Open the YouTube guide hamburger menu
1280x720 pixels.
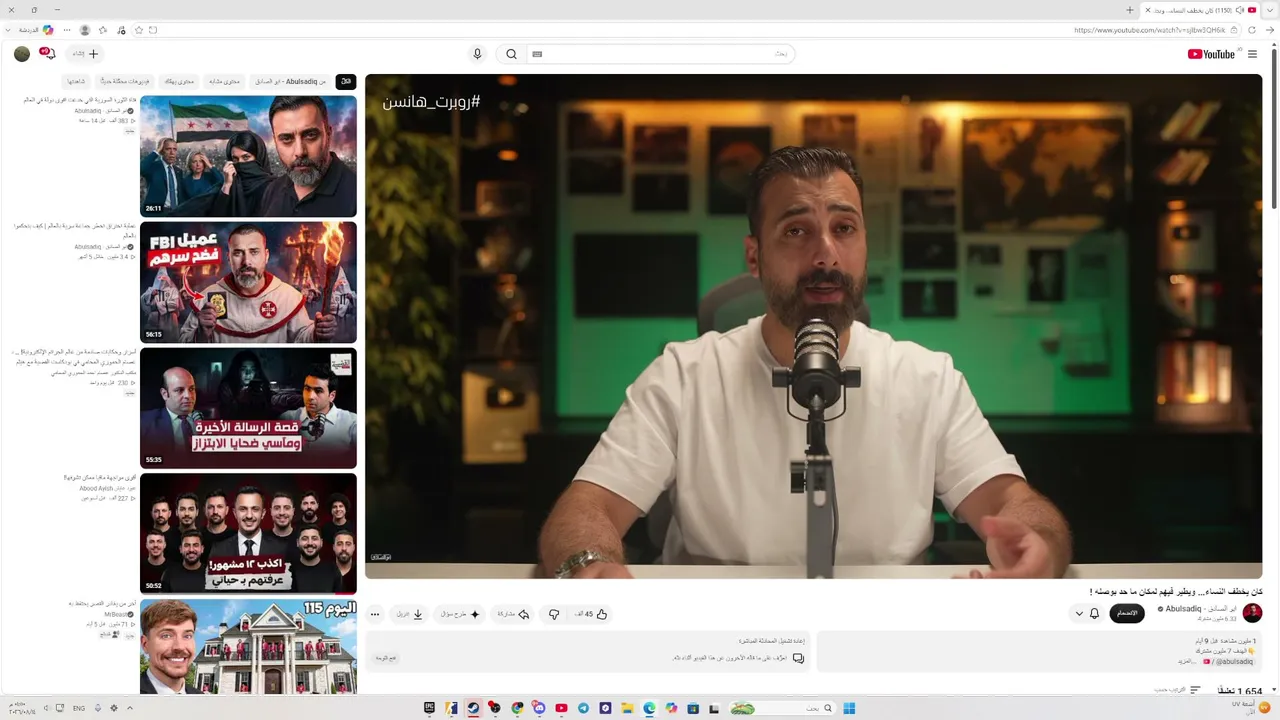click(1252, 54)
